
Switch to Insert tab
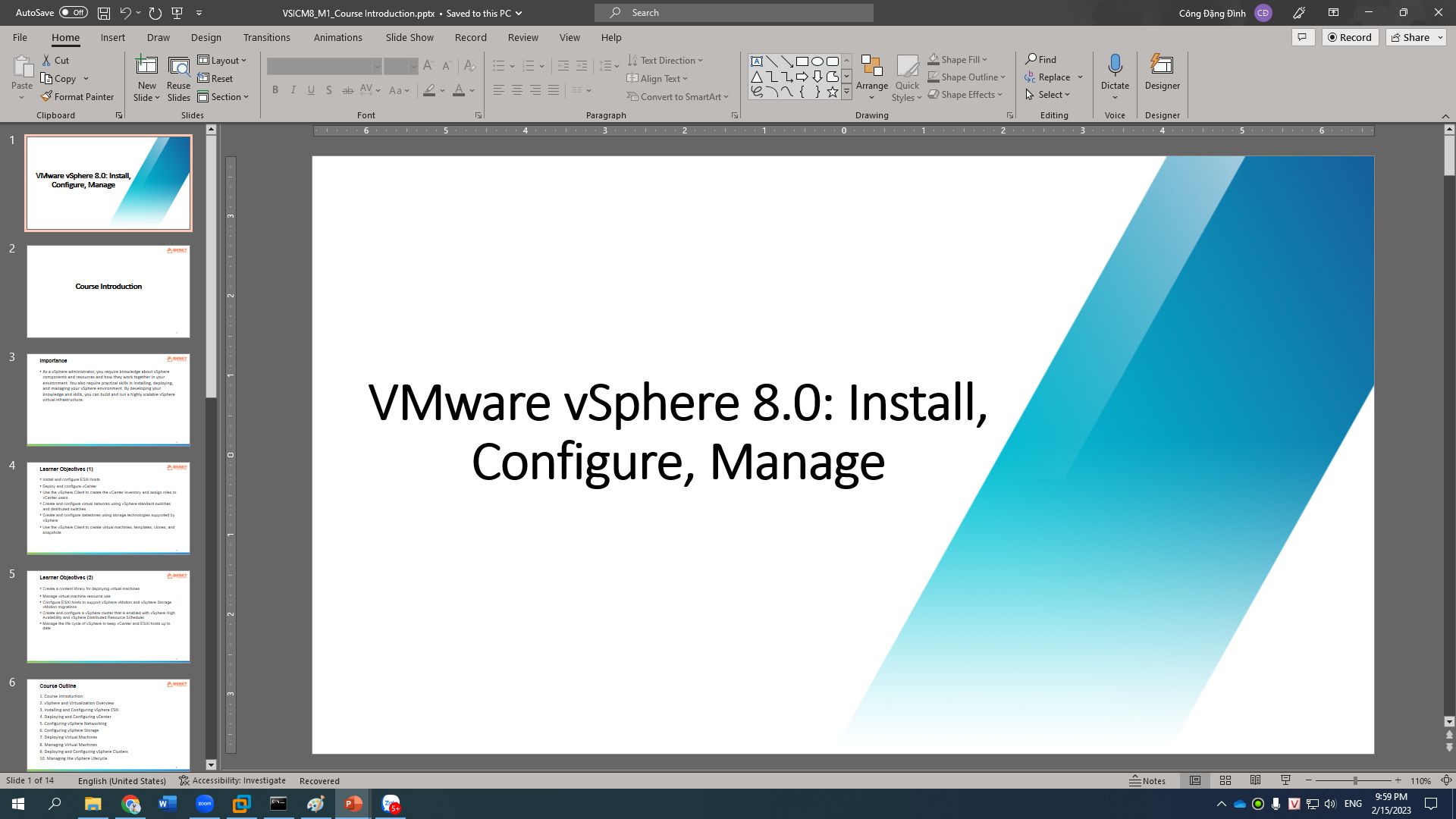[112, 37]
